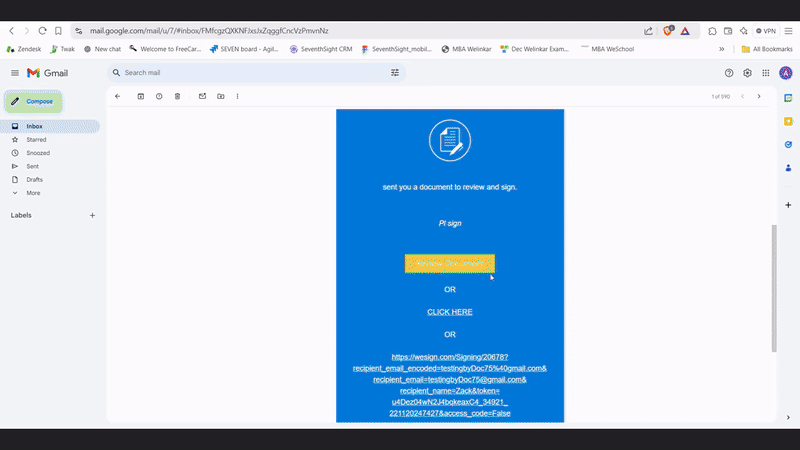Viewport: 800px width, 450px height.
Task: Click the CLICK HERE link
Action: pos(450,312)
